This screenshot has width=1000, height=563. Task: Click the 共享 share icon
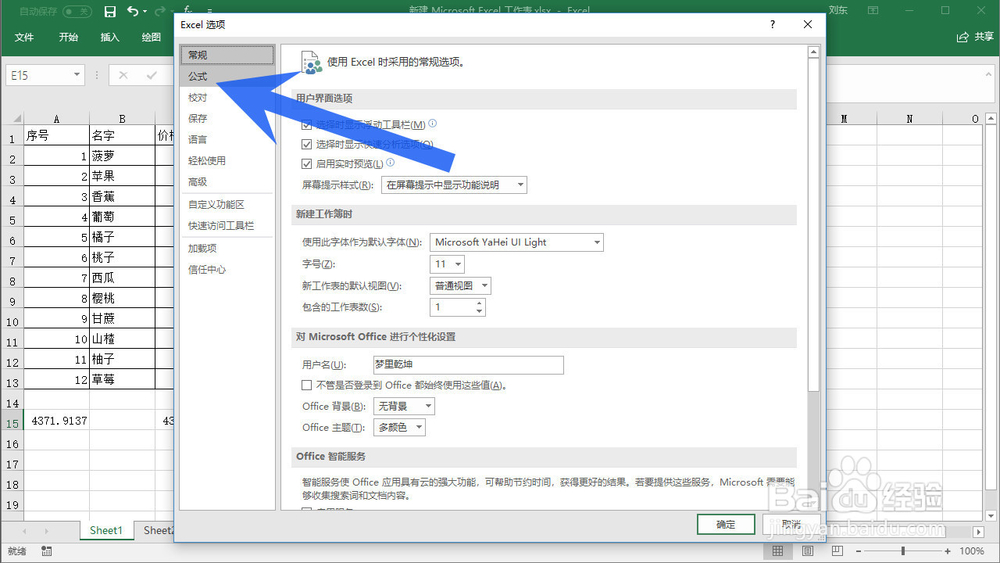tap(962, 37)
